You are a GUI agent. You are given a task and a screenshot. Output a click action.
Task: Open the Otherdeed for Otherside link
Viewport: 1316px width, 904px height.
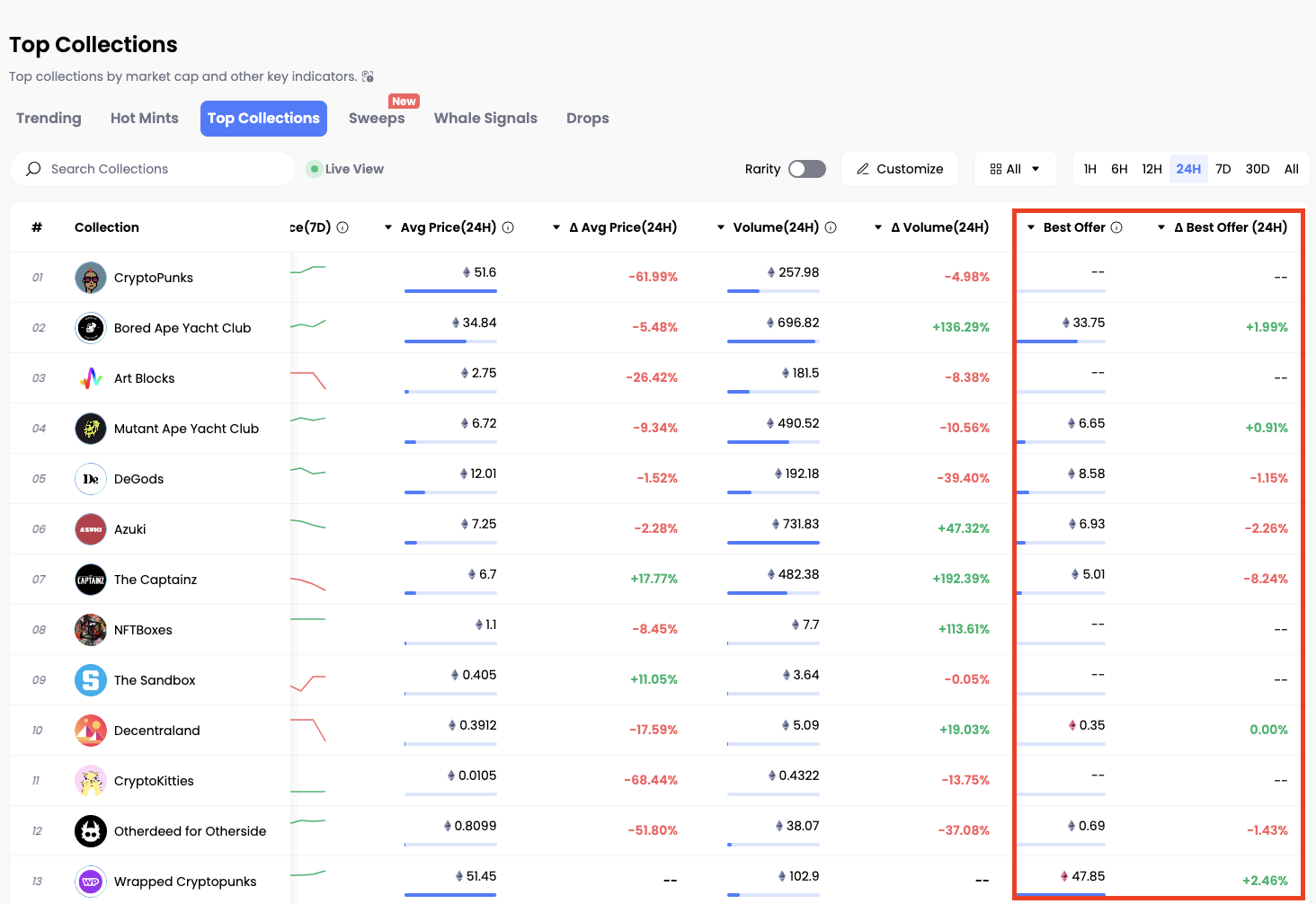coord(191,831)
